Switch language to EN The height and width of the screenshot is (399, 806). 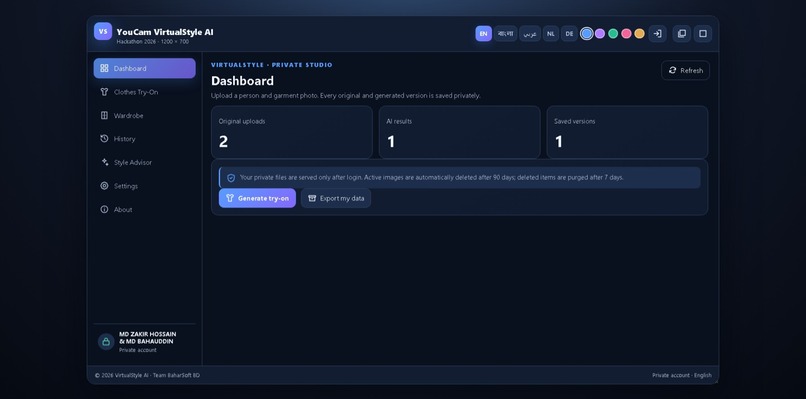(x=483, y=33)
